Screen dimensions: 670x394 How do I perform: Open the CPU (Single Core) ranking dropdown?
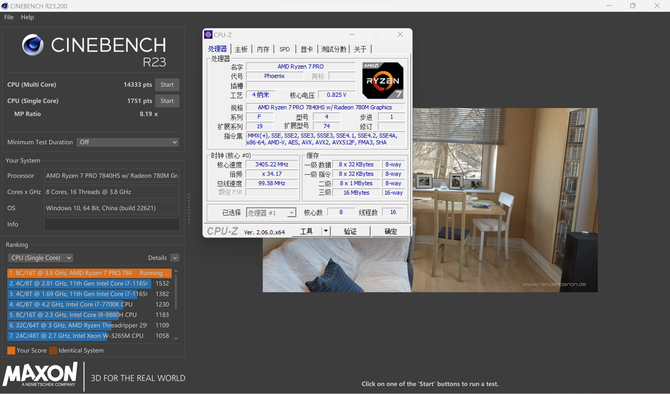[x=41, y=258]
